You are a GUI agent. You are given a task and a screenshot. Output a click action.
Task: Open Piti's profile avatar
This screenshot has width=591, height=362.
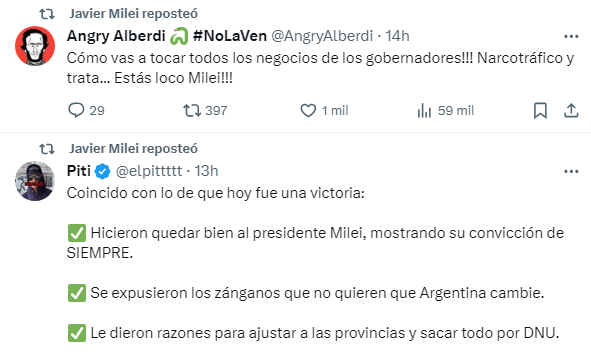click(35, 181)
